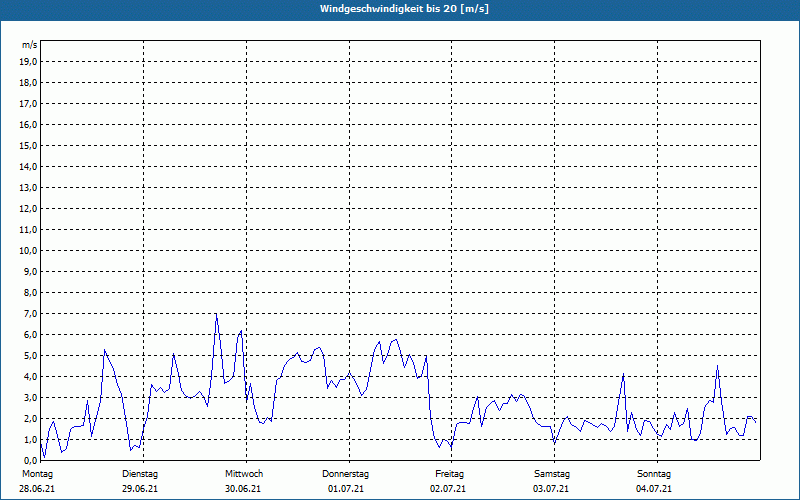Image resolution: width=800 pixels, height=500 pixels.
Task: Click the 7,0 m/s wind peak on Tuesday
Action: click(216, 314)
